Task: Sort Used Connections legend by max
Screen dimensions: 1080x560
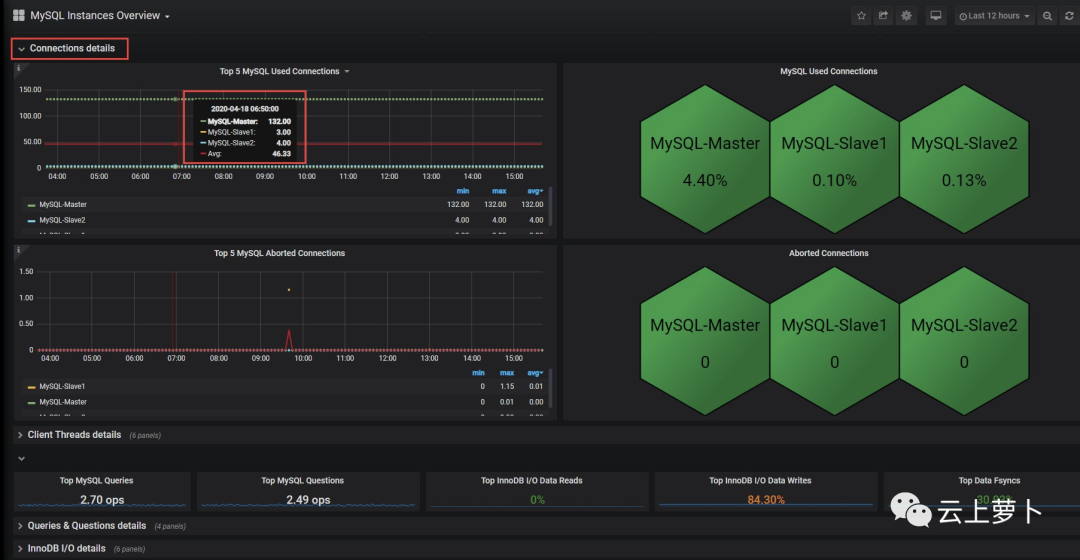Action: pyautogui.click(x=499, y=191)
